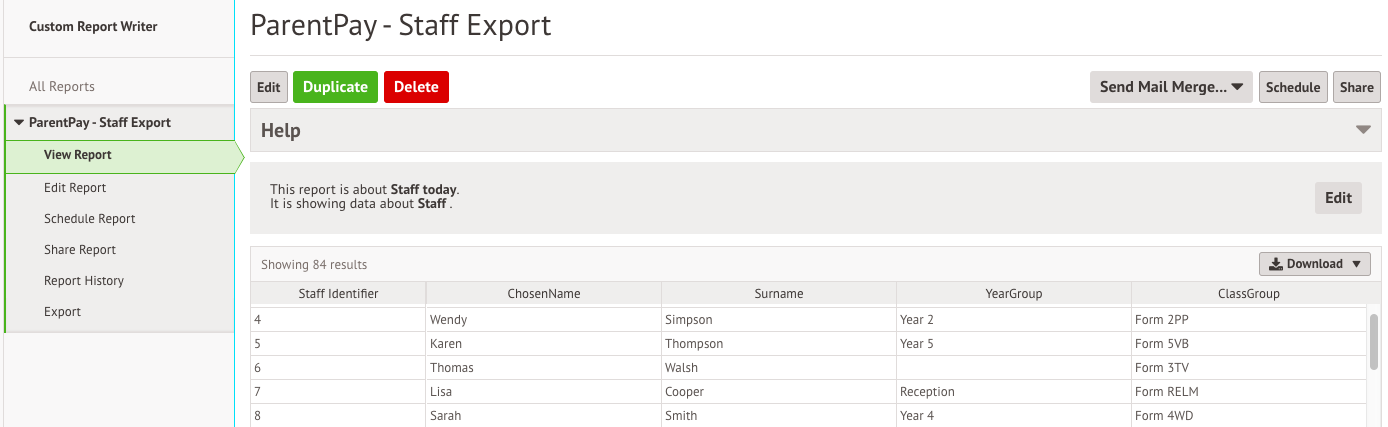Expand the Help panel chevron
The image size is (1388, 427).
coord(1363,130)
